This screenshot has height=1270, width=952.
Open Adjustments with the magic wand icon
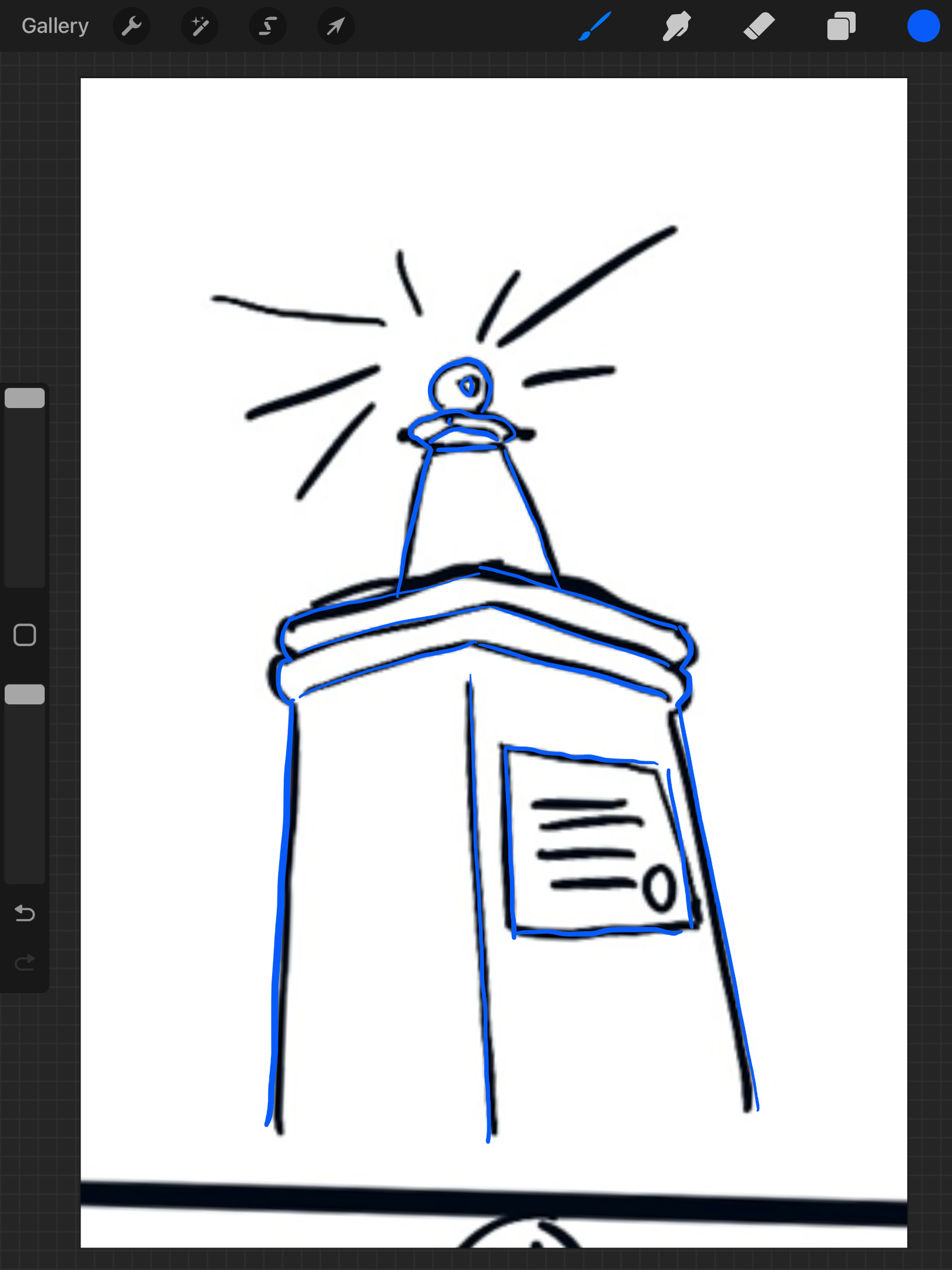tap(200, 26)
